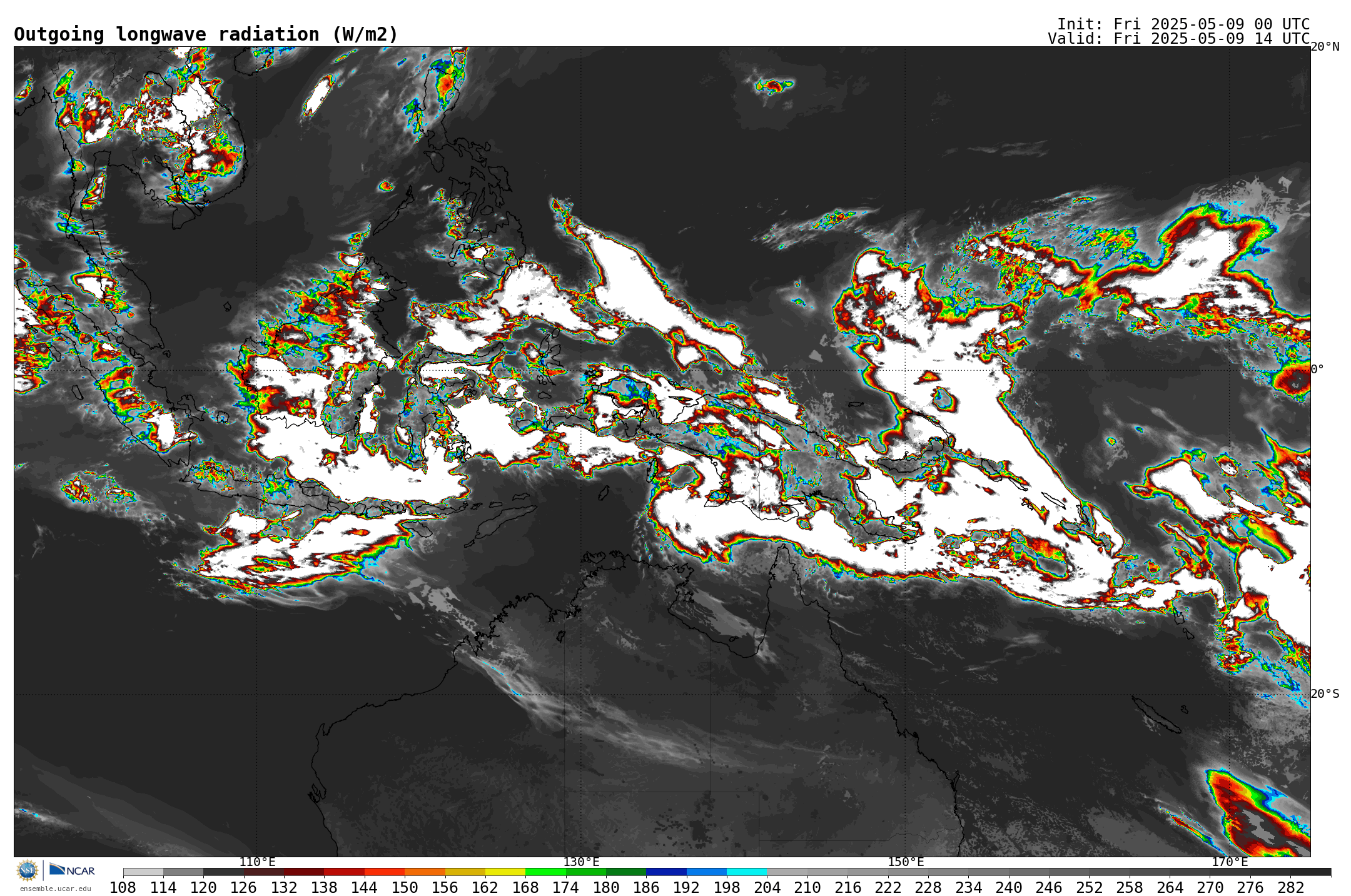
Task: Click the colorbar value 228
Action: pyautogui.click(x=928, y=887)
